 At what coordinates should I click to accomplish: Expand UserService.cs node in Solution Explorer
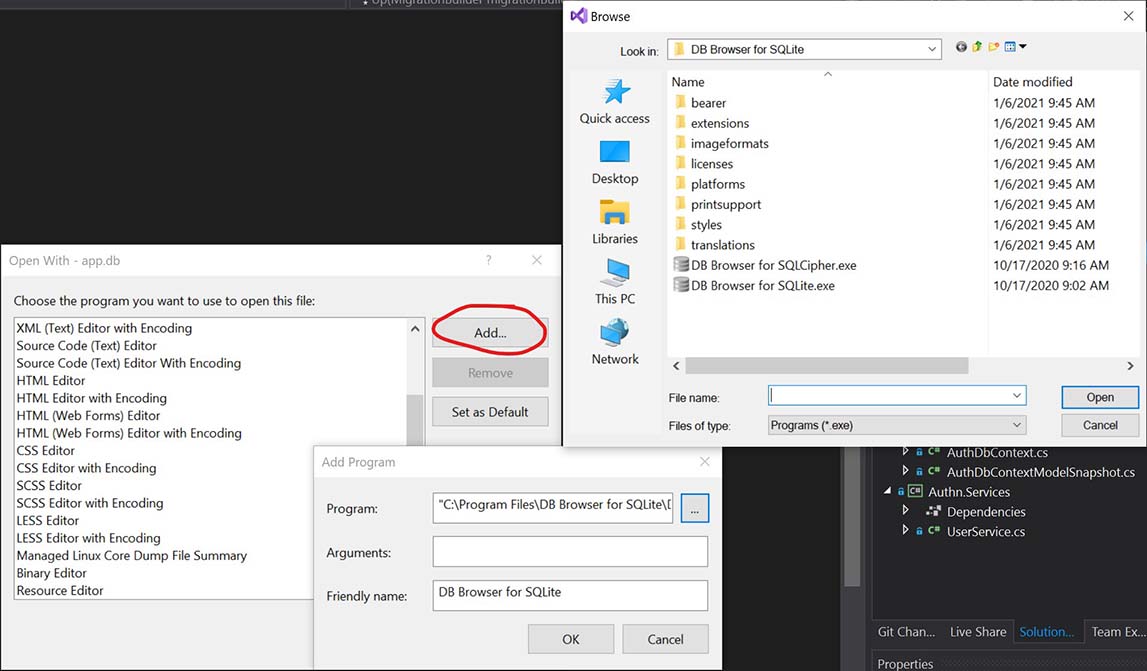906,531
